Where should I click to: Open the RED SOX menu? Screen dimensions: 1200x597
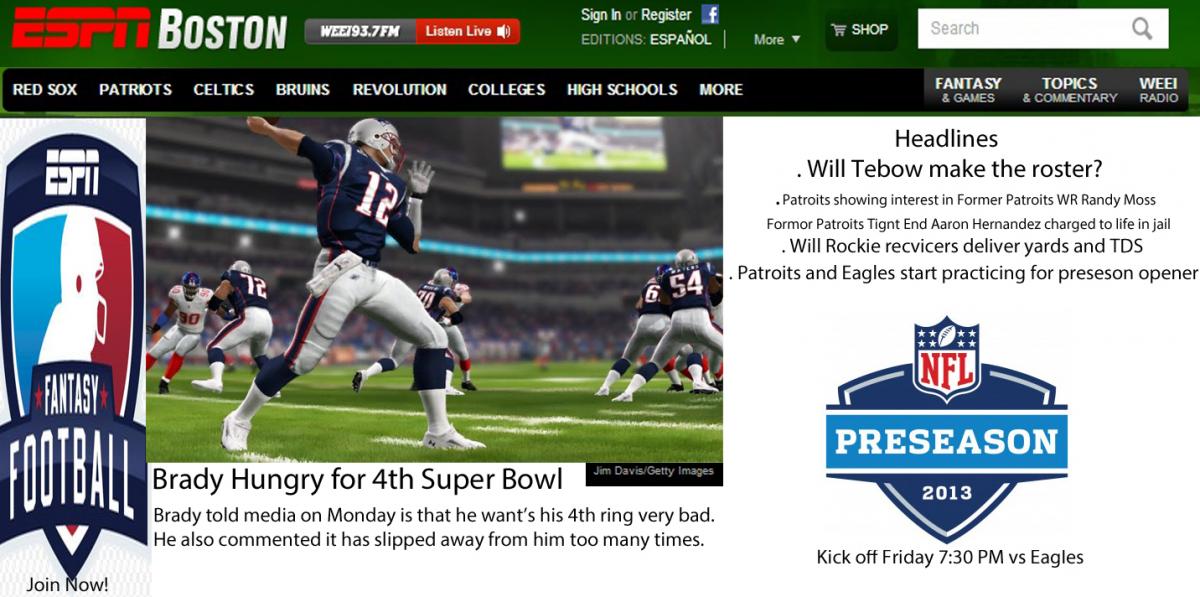[45, 90]
